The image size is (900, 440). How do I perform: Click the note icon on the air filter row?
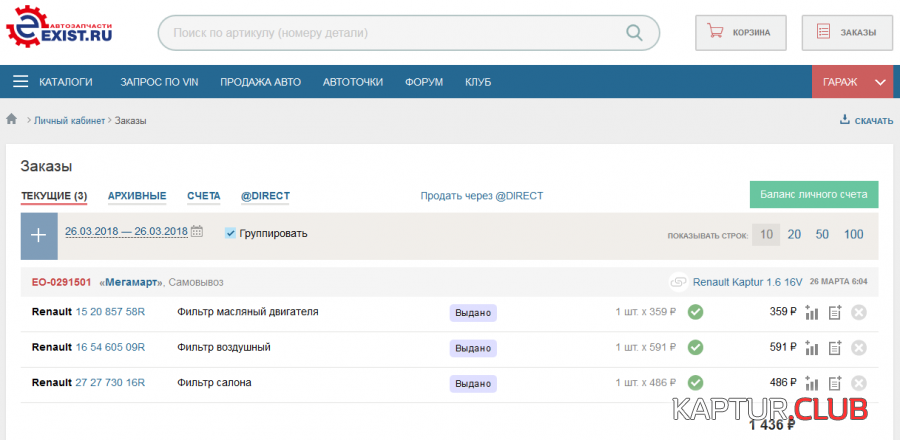pos(834,348)
